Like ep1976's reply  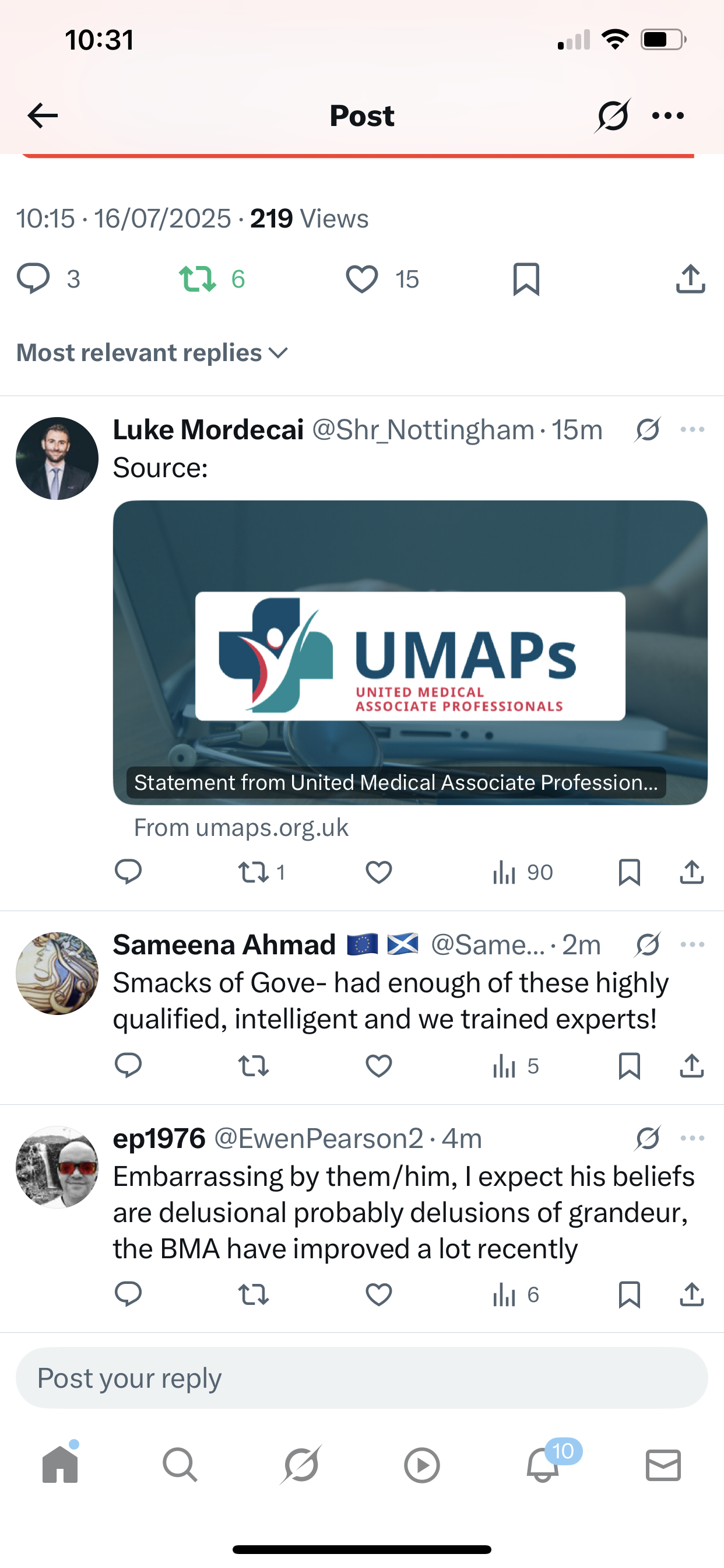tap(378, 1294)
